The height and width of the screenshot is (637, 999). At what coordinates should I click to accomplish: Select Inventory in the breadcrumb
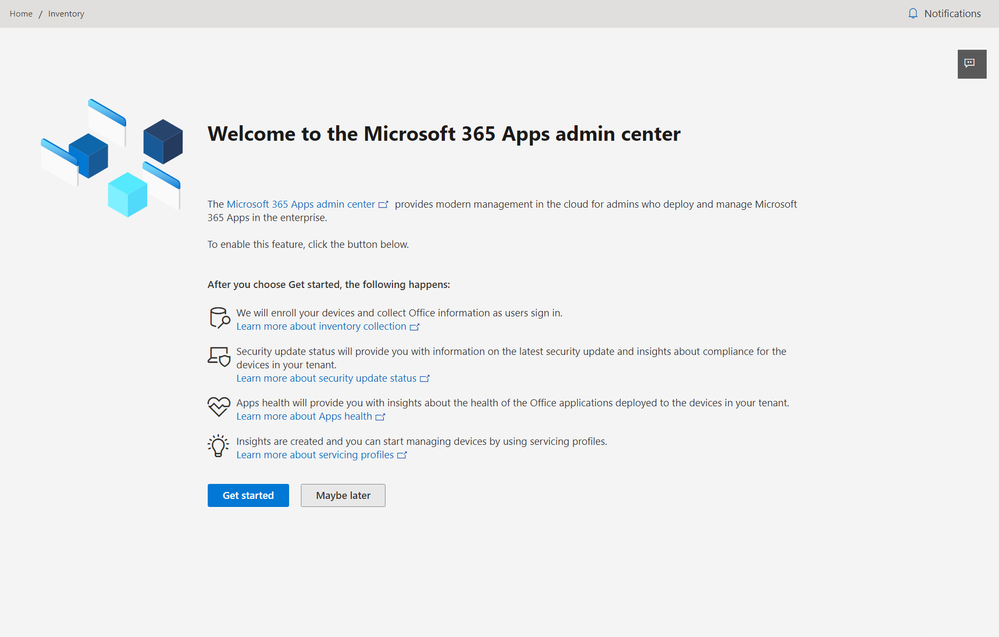66,13
